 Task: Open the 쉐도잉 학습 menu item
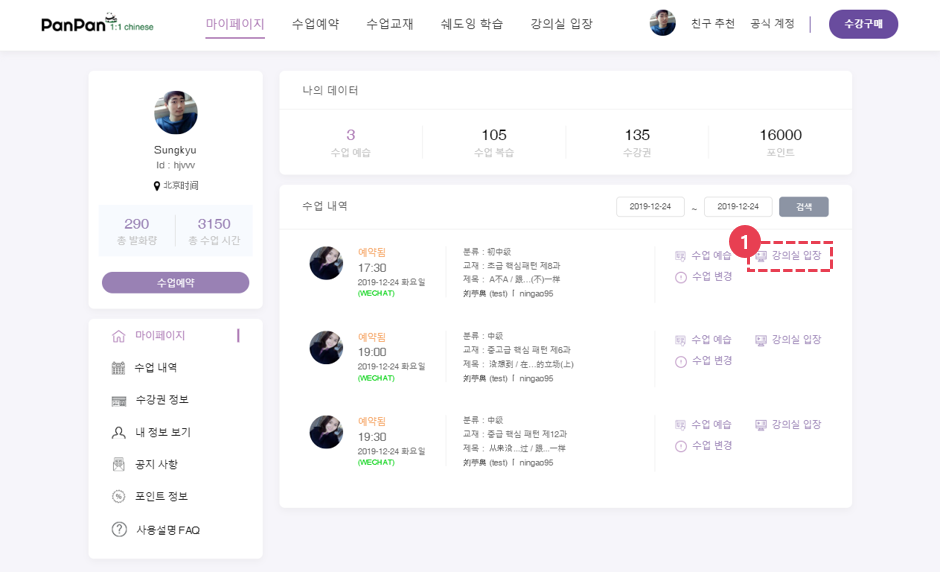pos(471,24)
